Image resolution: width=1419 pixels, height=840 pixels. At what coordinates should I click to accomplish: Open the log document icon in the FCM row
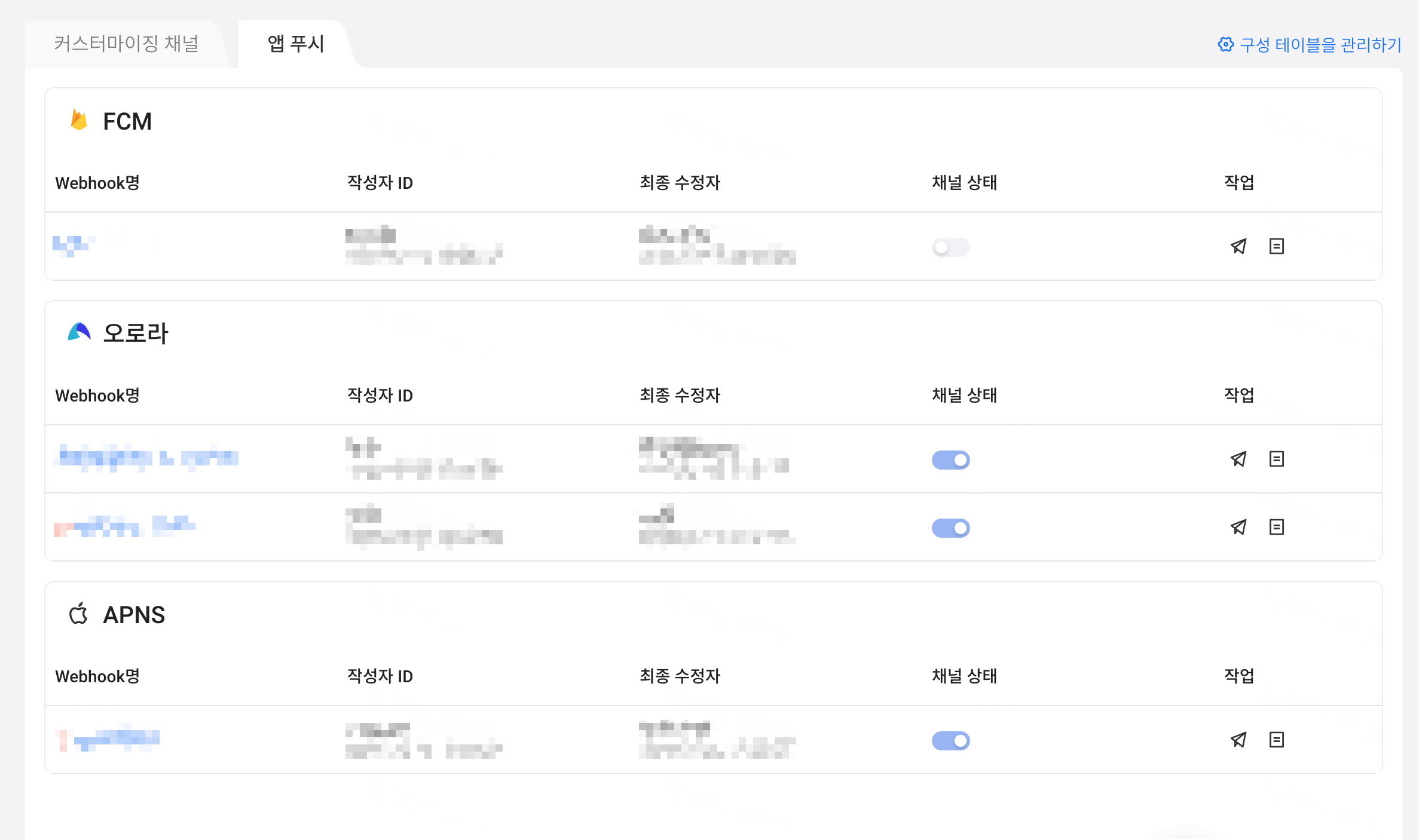pyautogui.click(x=1276, y=246)
